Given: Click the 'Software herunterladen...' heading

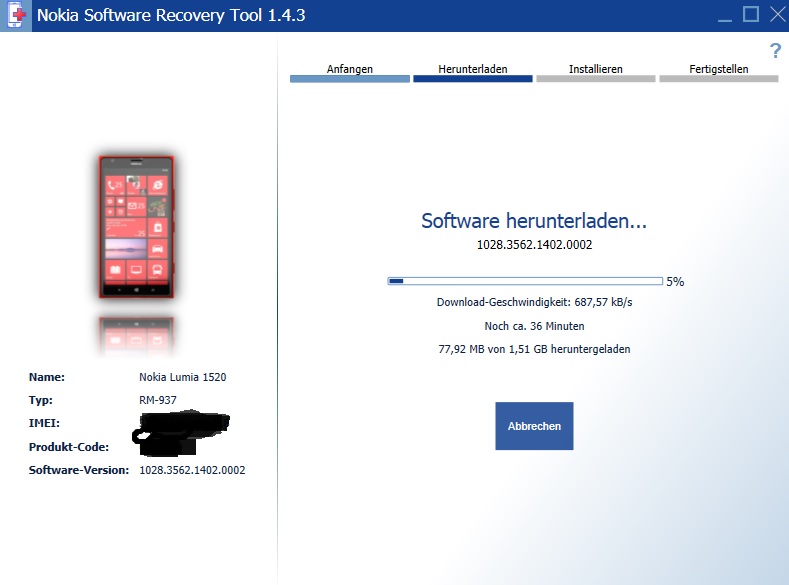Looking at the screenshot, I should 534,221.
